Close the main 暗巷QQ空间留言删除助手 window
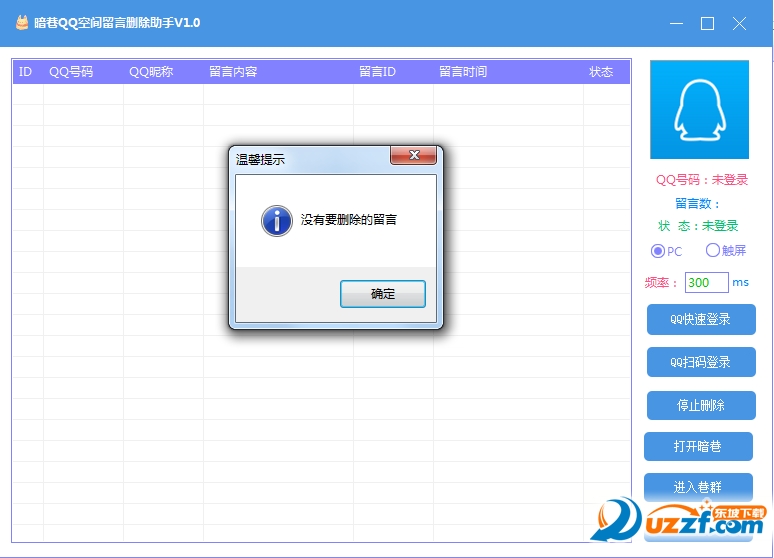 coord(739,23)
